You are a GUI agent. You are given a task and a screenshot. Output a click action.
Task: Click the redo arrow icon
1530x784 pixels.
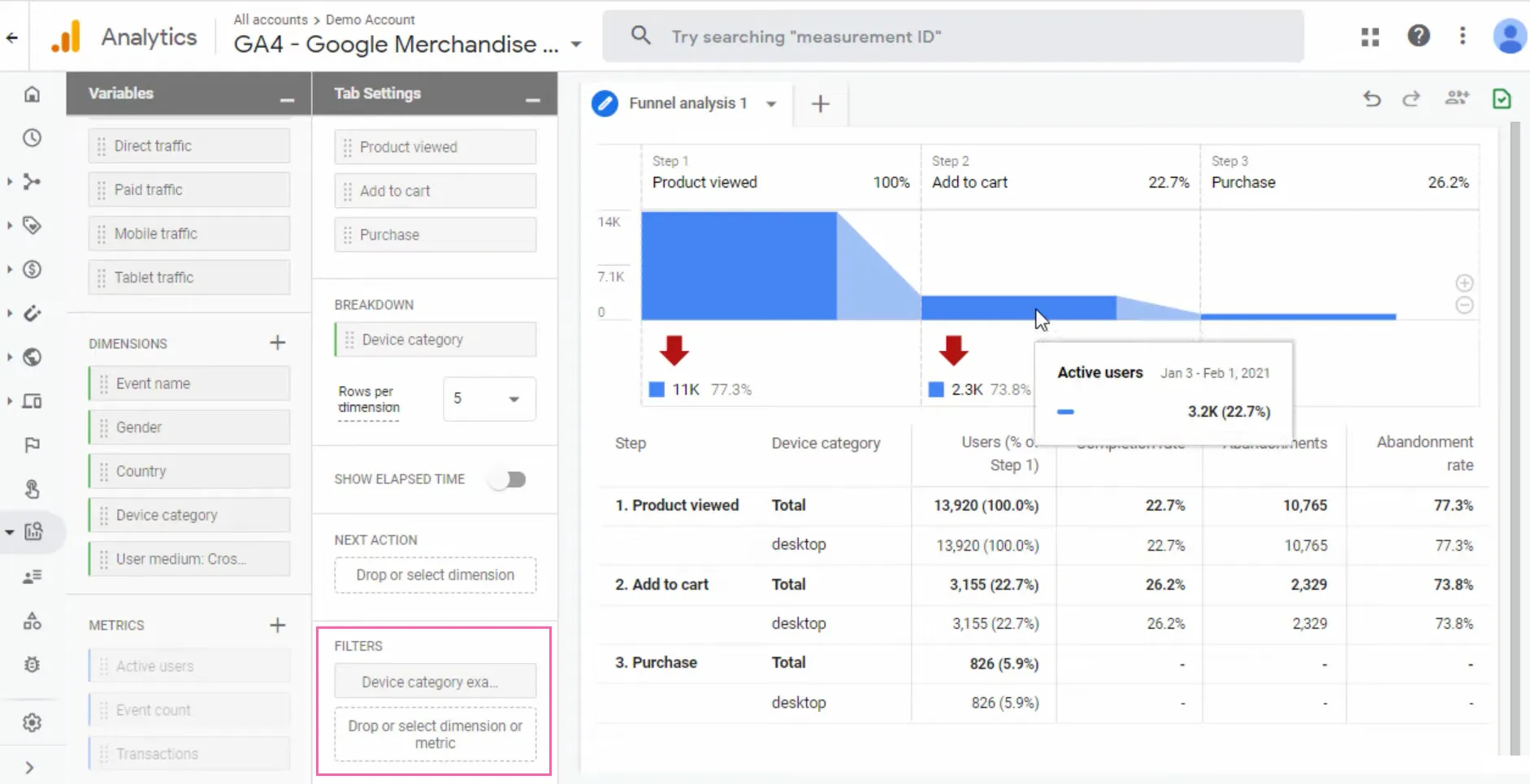point(1411,99)
